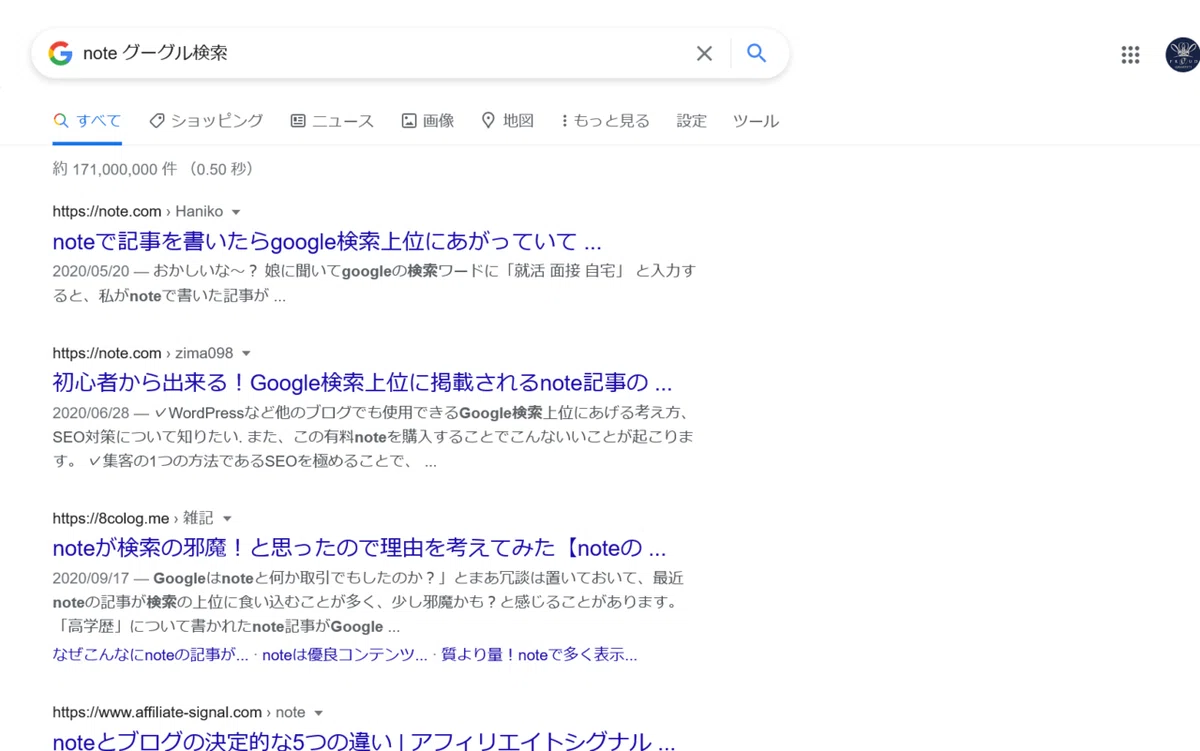The image size is (1200, 751).
Task: Click URL https://note.com › Haniko
Action: pos(138,212)
